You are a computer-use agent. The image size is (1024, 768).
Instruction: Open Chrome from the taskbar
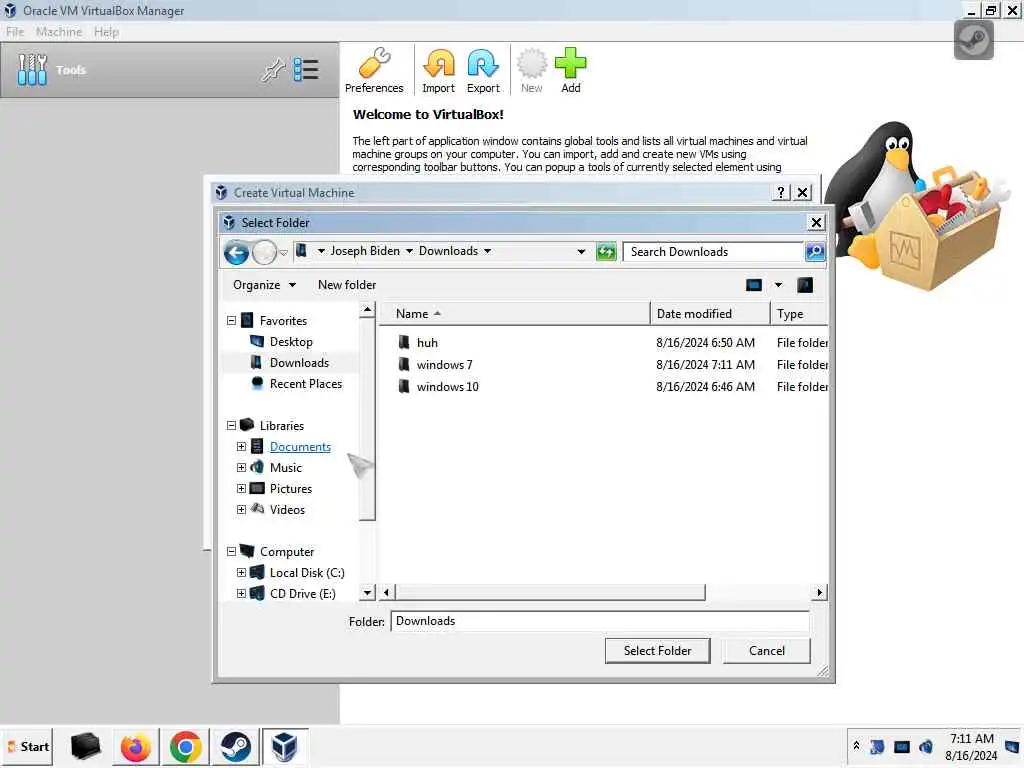tap(185, 746)
